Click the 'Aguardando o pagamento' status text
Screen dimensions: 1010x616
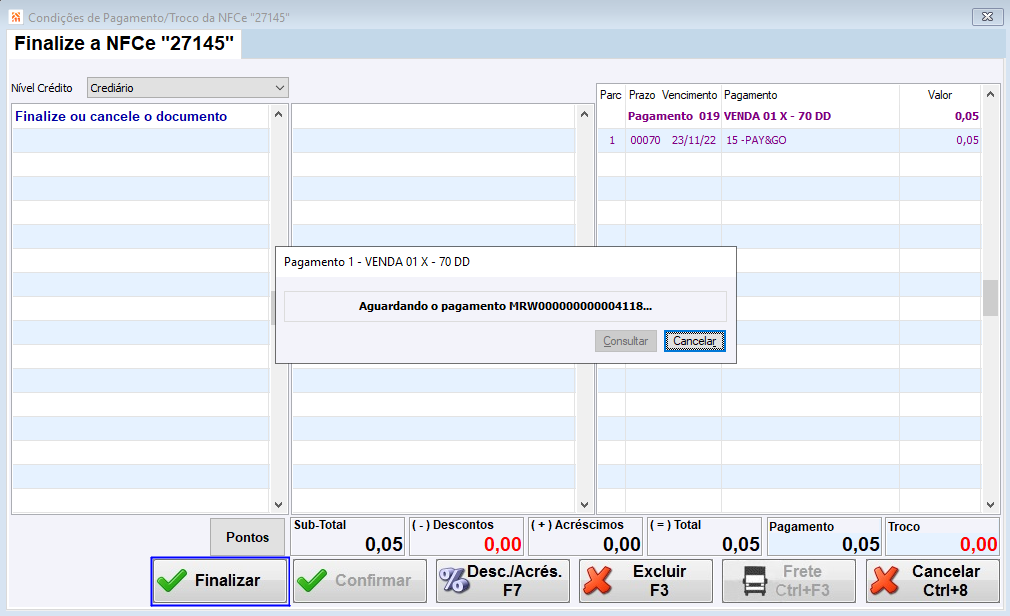tap(505, 306)
